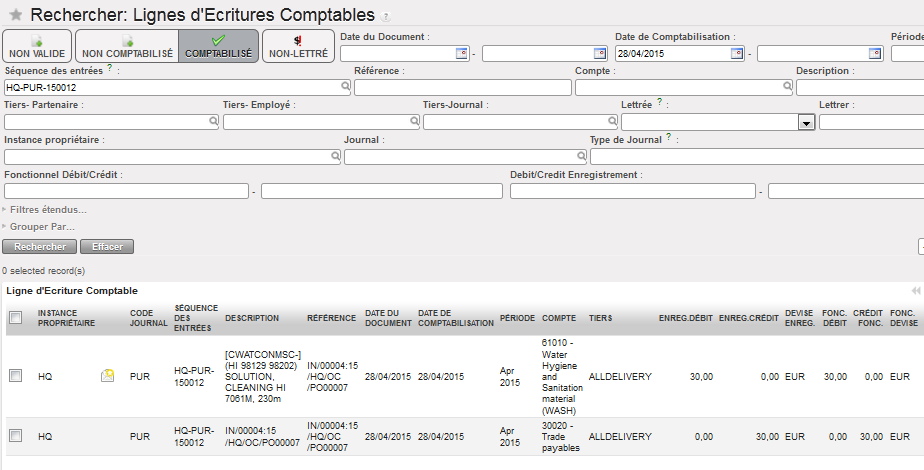924x470 pixels.
Task: Check the box for the 61010 Water Hygiene row
Action: point(15,376)
